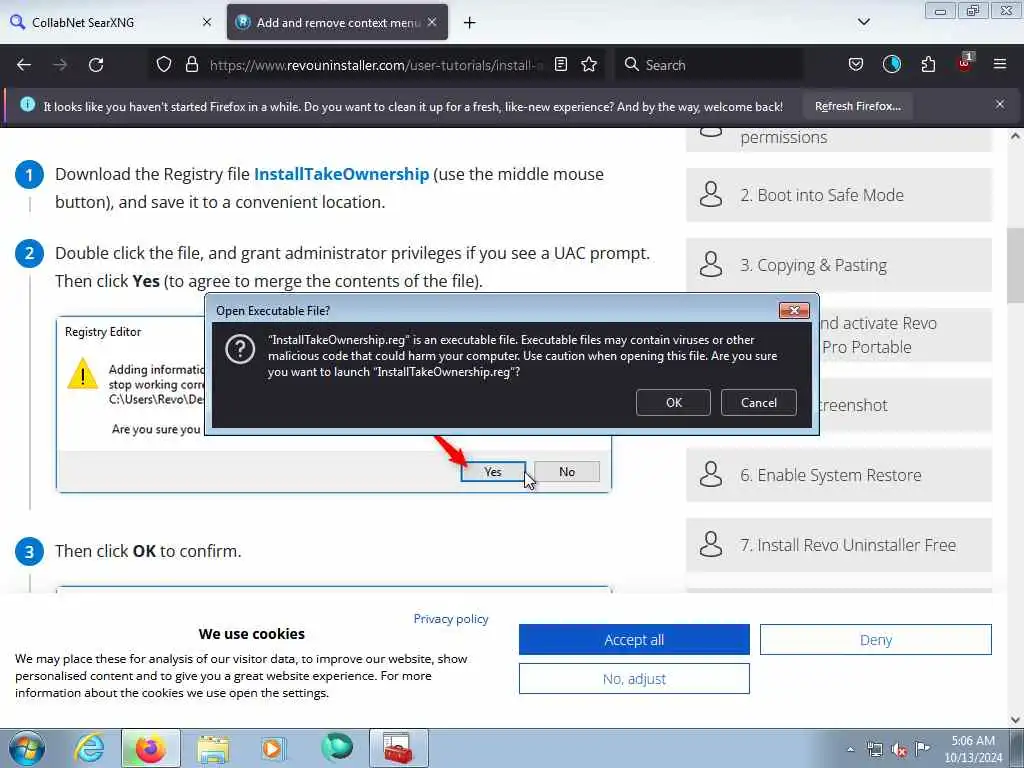Click the blue circular extension icon in toolbar
This screenshot has height=768, width=1024.
point(891,65)
